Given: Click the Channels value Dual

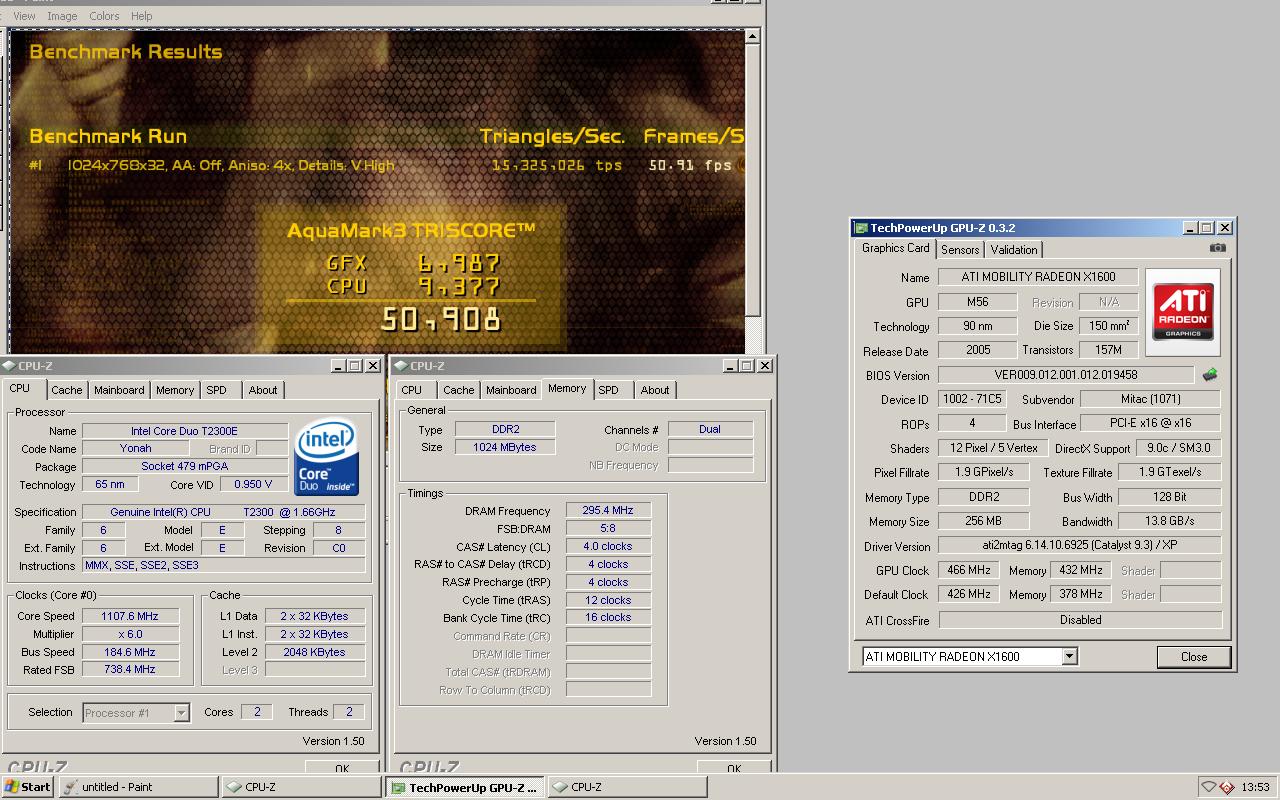Looking at the screenshot, I should [x=710, y=429].
